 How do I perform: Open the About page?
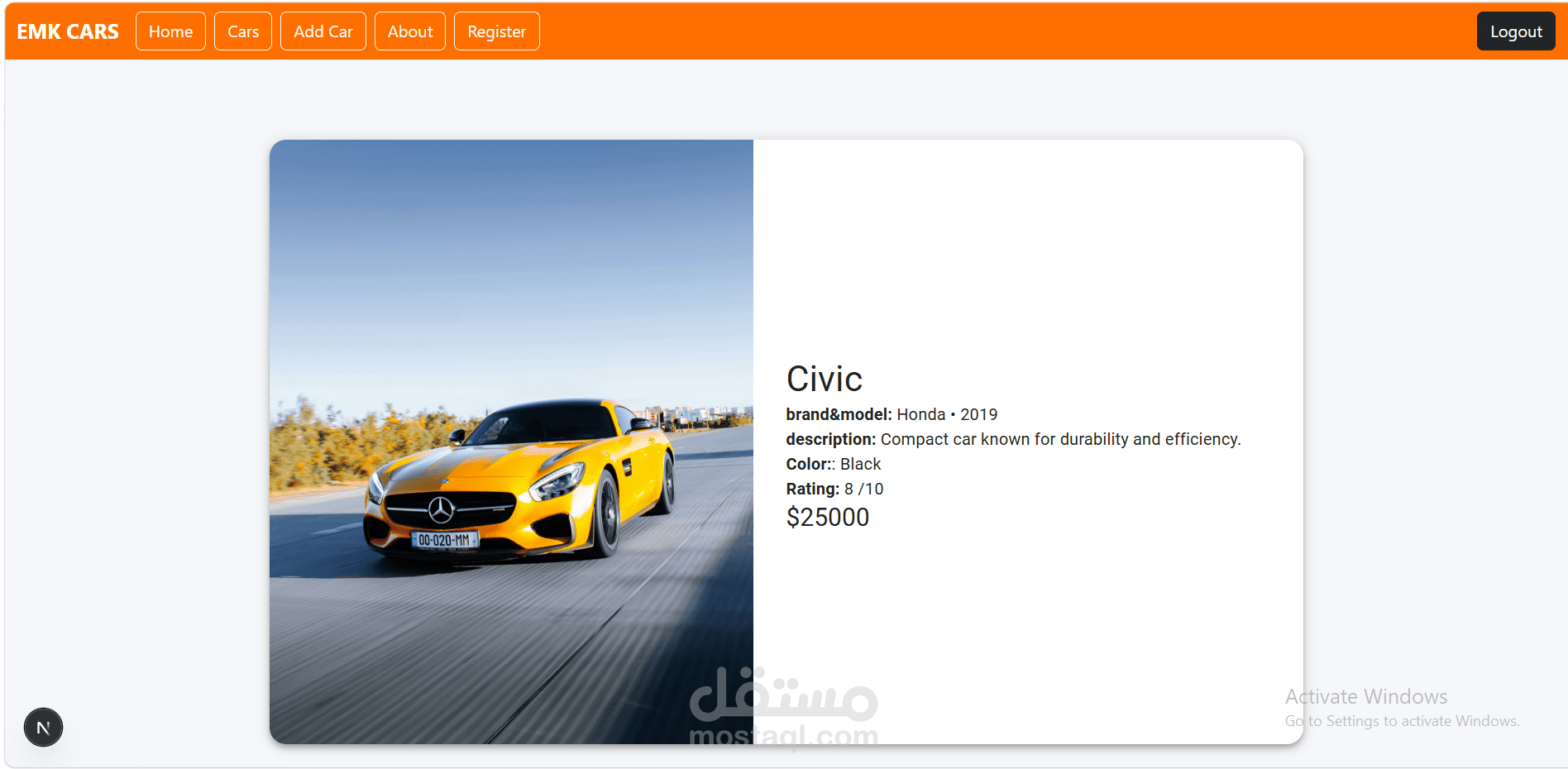(410, 31)
